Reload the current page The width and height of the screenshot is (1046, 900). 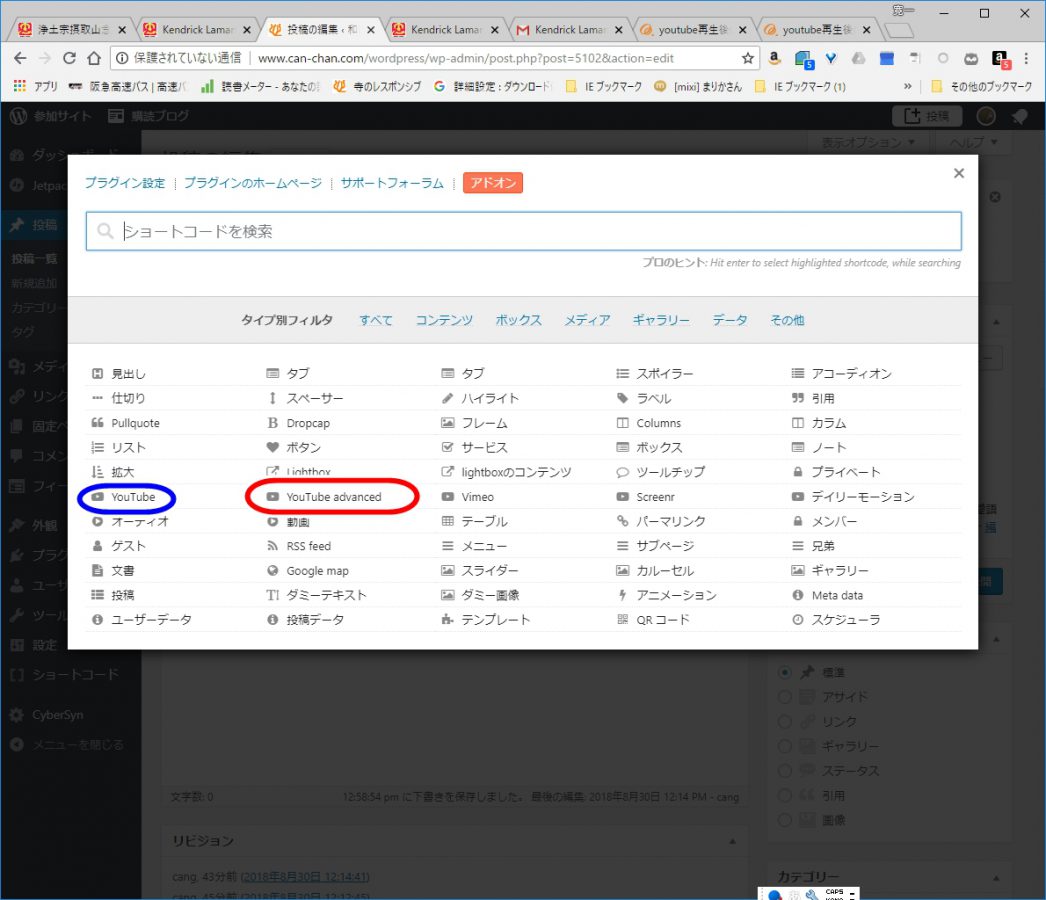(69, 58)
